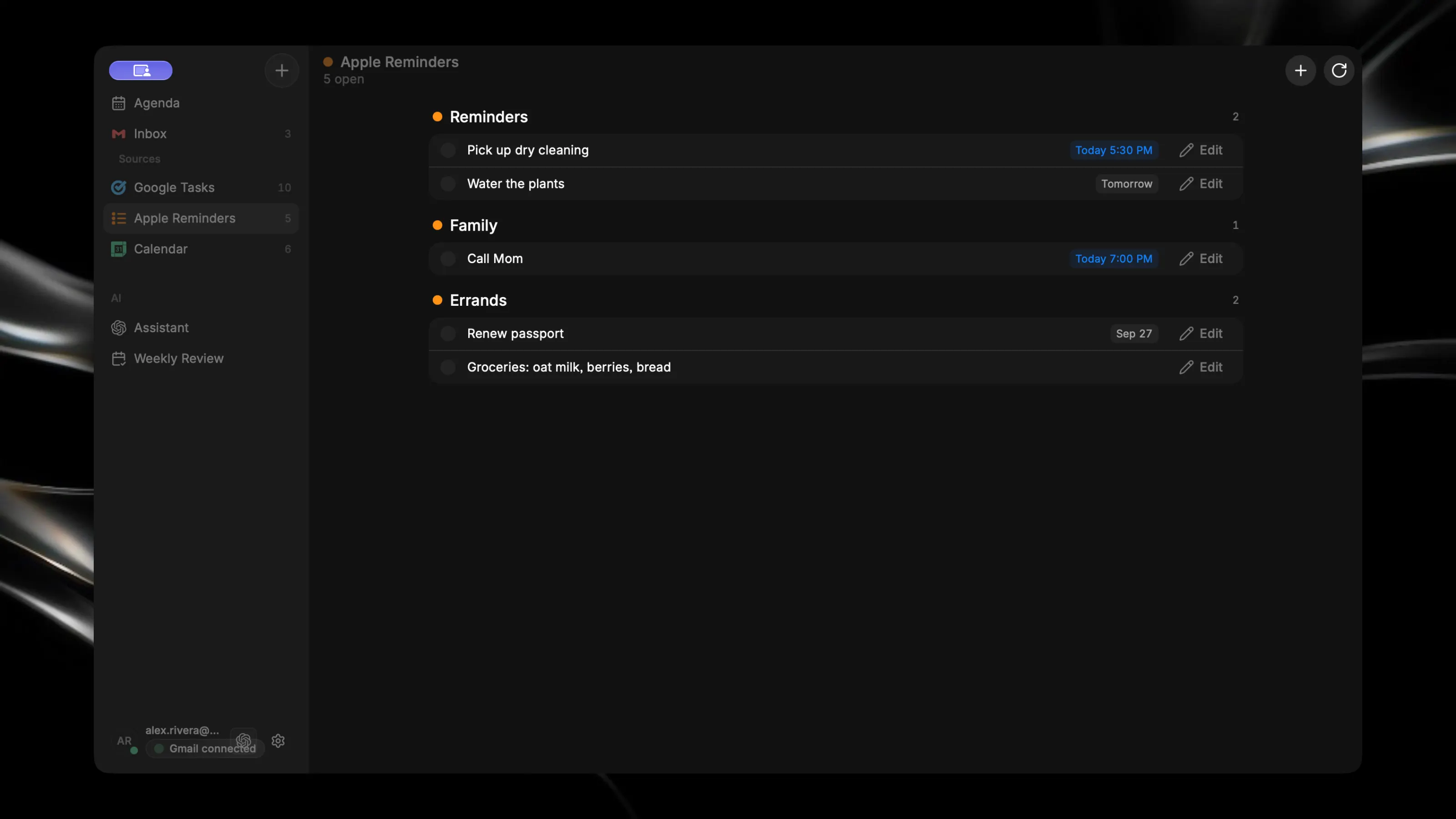Viewport: 1456px width, 819px height.
Task: Click the 'Today 5:30 PM' due badge
Action: tap(1113, 150)
